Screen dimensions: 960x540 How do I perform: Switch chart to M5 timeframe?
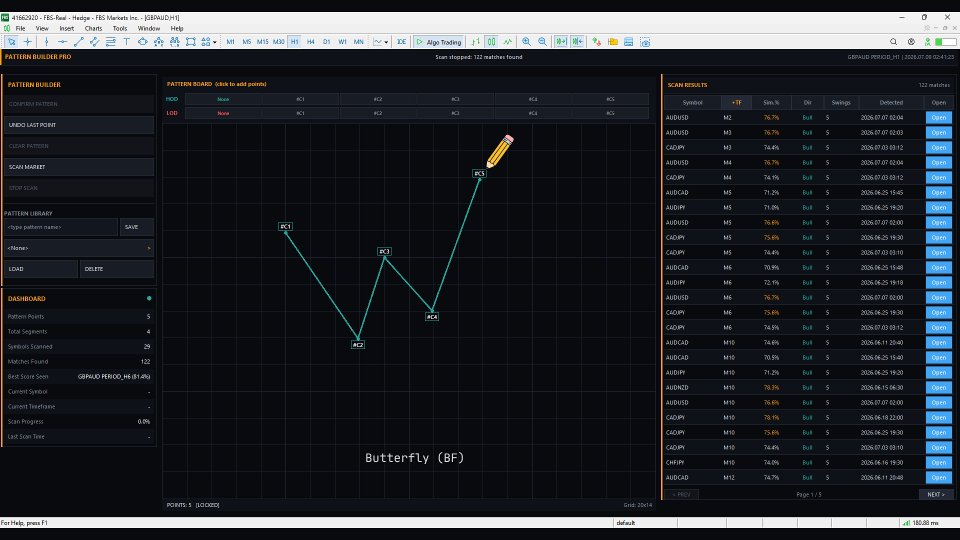[246, 42]
